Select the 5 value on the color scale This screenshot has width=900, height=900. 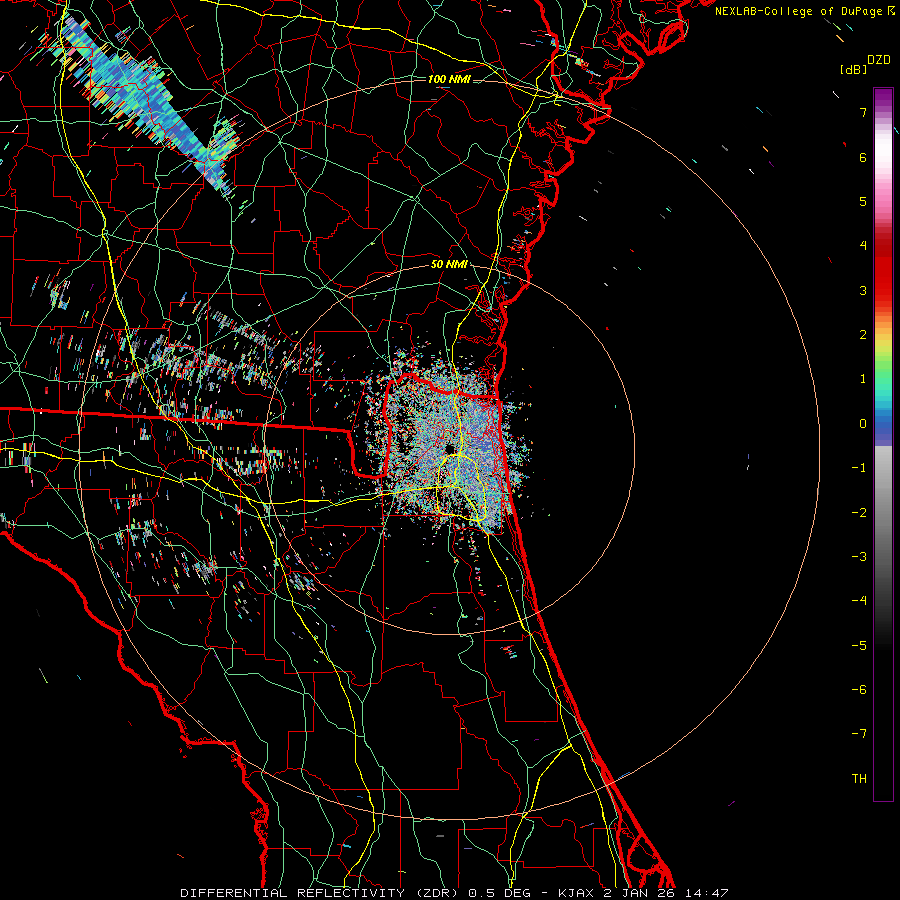(x=863, y=201)
